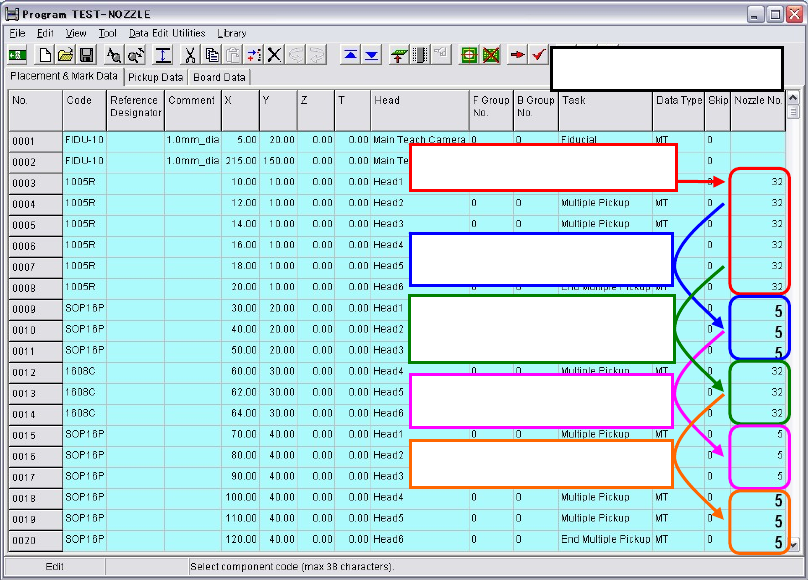Click the blue move-to-bottom arrow icon
This screenshot has width=808, height=580.
tap(371, 55)
